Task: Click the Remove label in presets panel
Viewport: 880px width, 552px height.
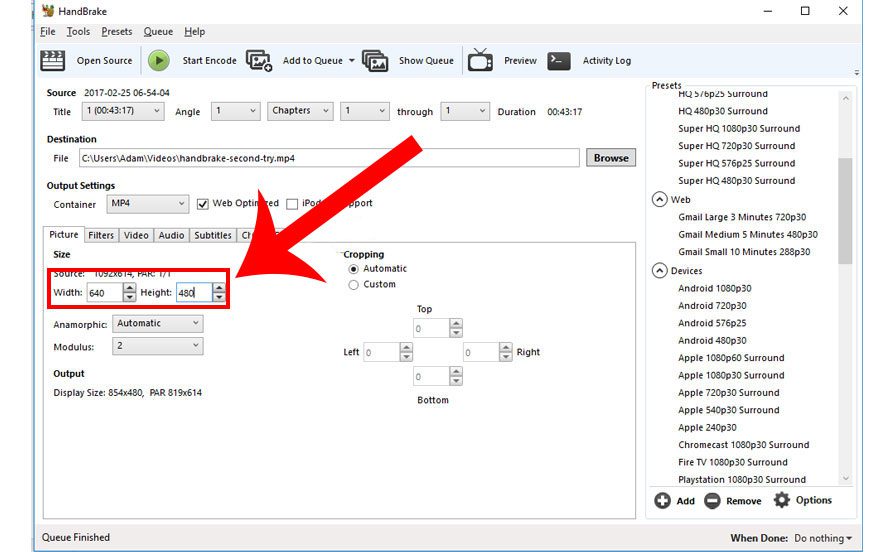Action: [x=744, y=501]
